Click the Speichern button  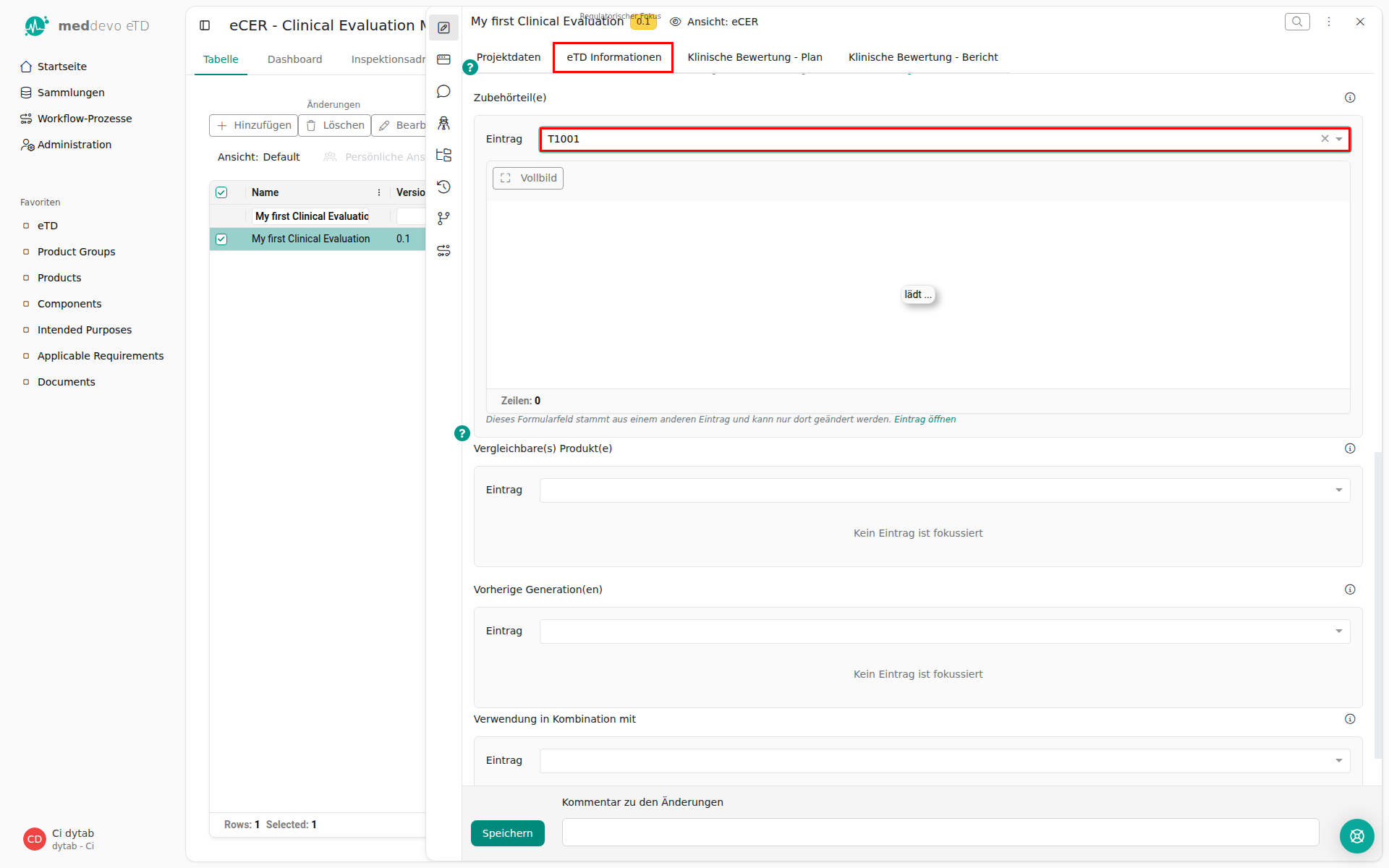click(507, 833)
